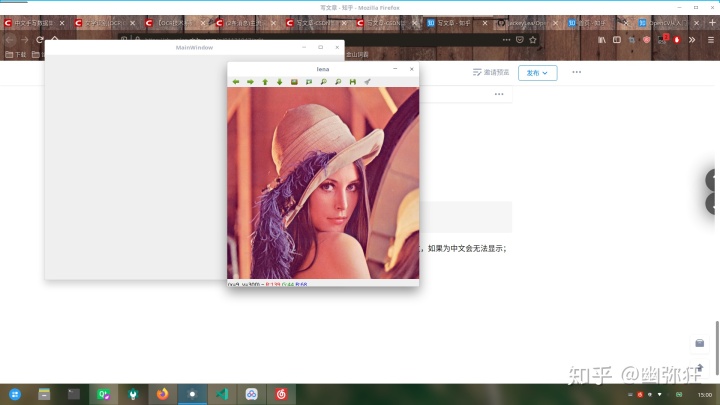Select text 如果为中文会无法显示
720x405 pixels.
(x=466, y=248)
